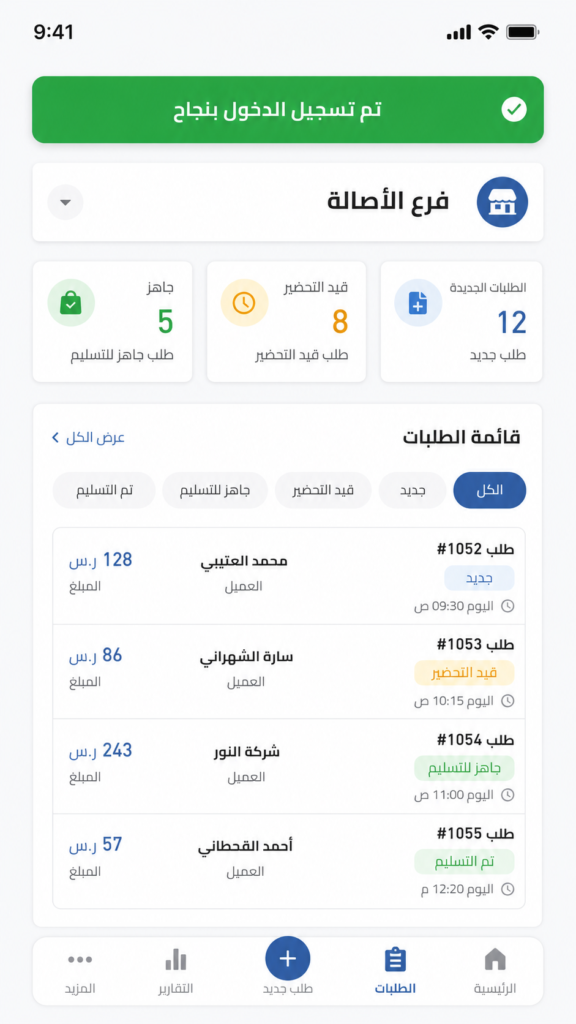Tap the clock icon beside اليوم 11:00 ص

pos(507,795)
